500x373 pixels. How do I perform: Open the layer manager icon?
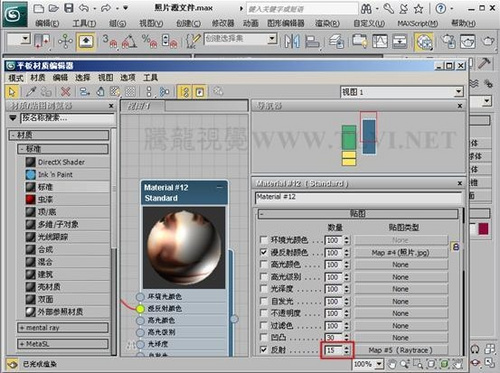tap(337, 42)
